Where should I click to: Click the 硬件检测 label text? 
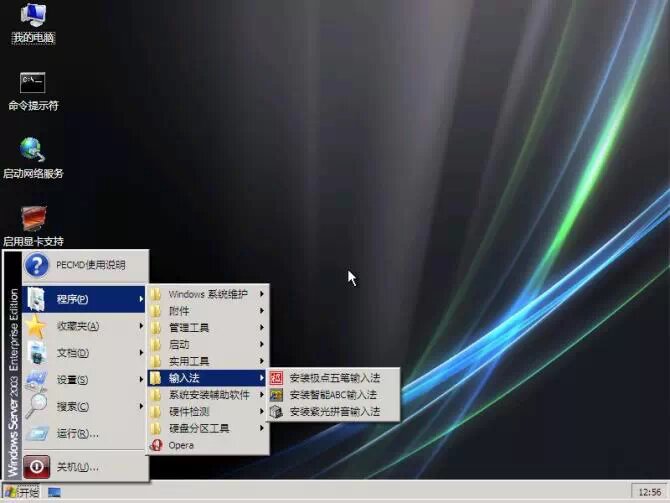coord(189,412)
